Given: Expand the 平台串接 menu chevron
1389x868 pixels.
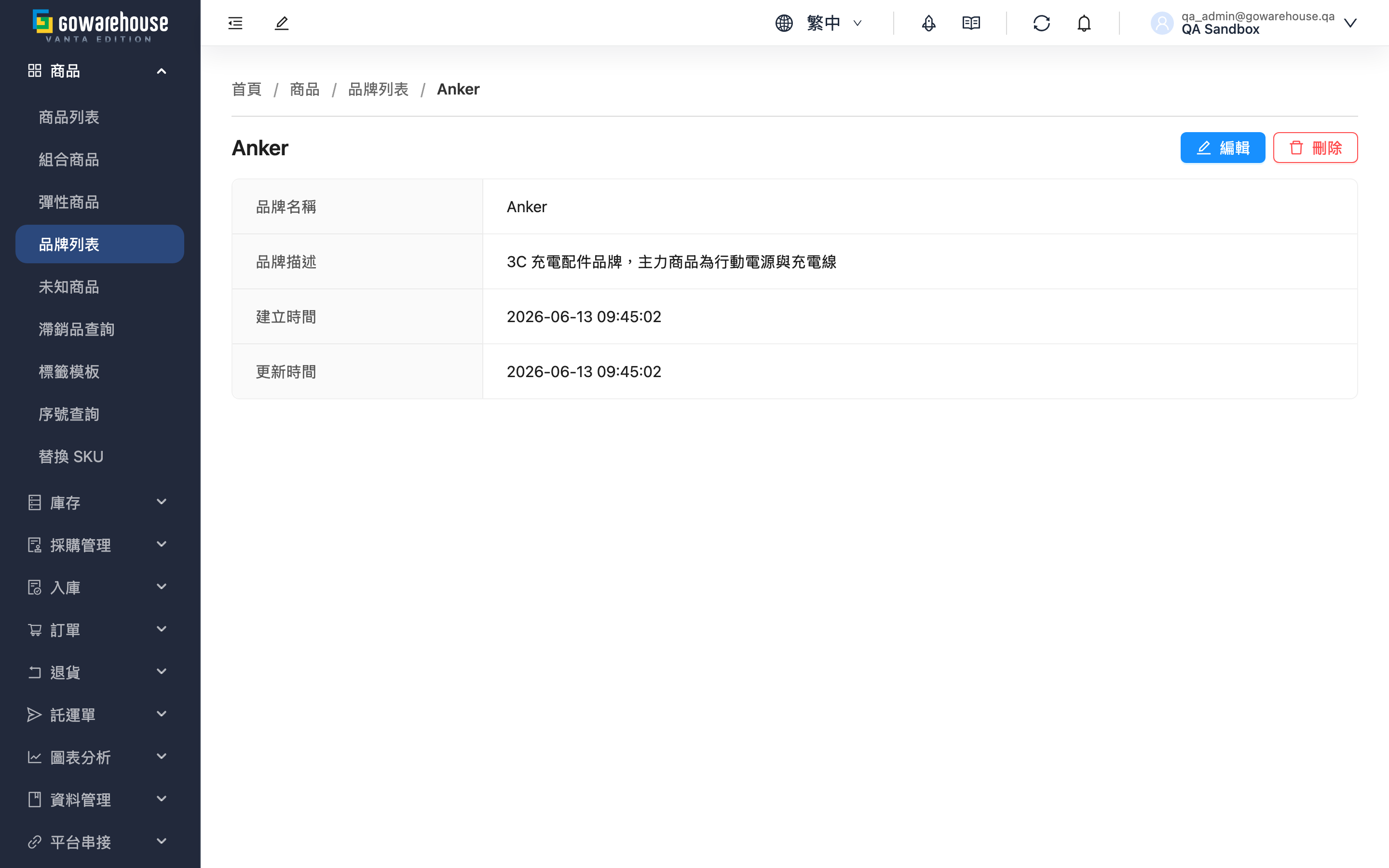Looking at the screenshot, I should (162, 841).
